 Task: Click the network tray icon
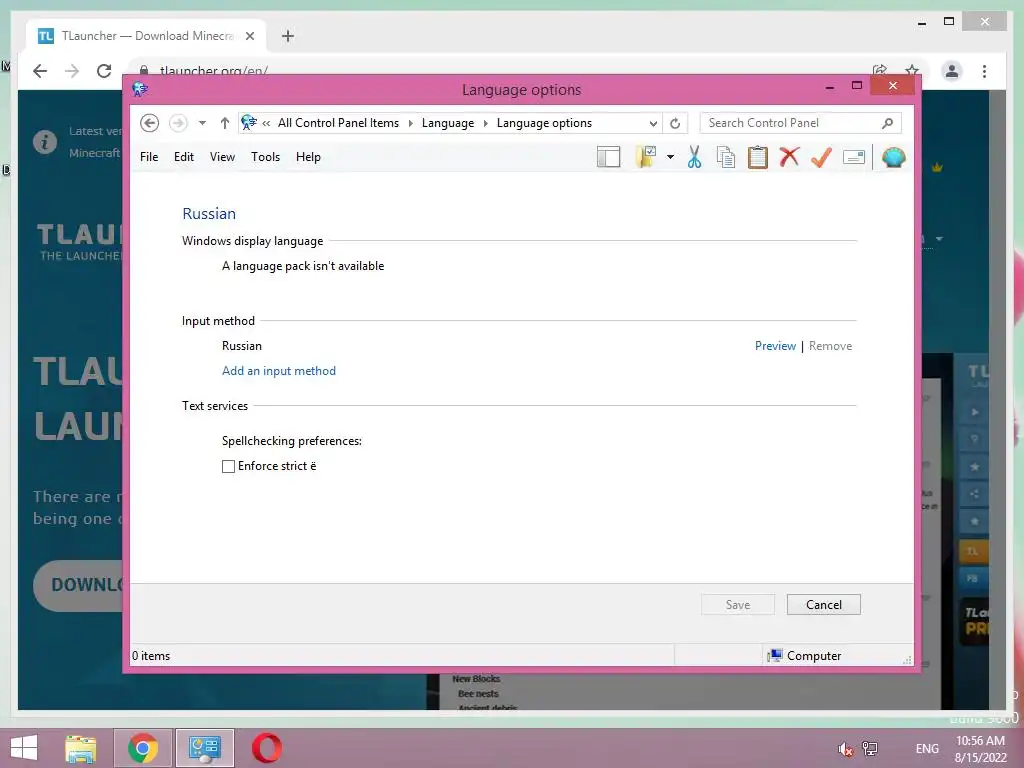coord(870,748)
